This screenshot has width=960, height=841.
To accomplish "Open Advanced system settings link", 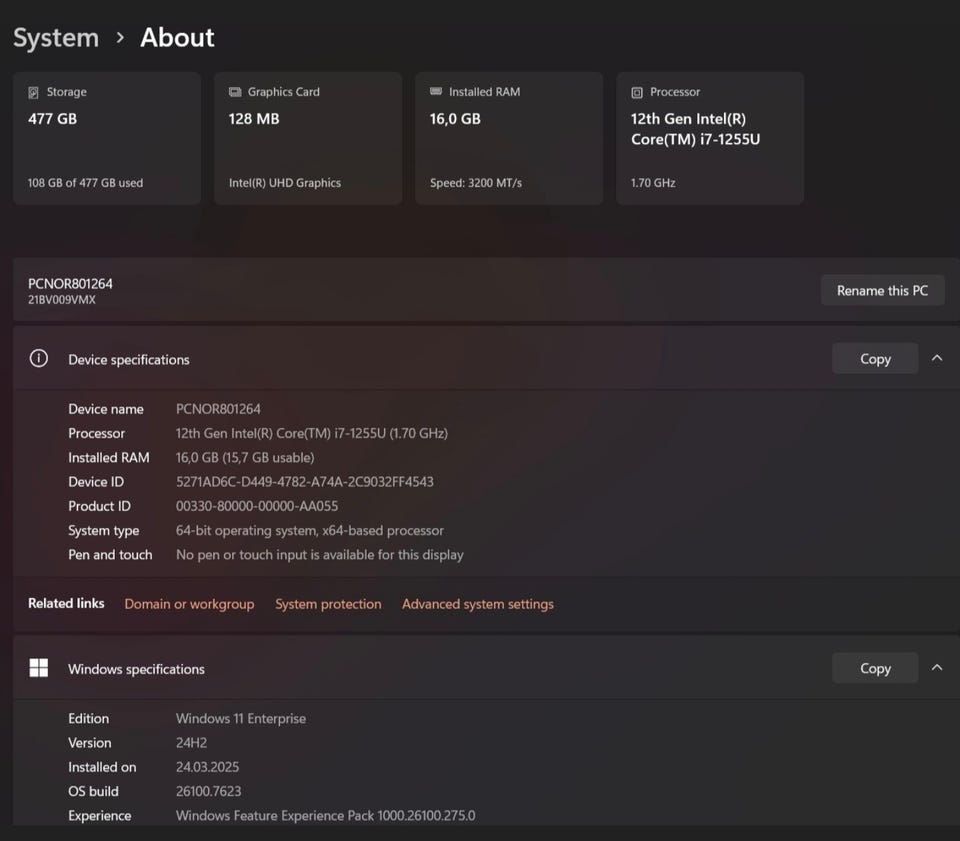I will (477, 604).
